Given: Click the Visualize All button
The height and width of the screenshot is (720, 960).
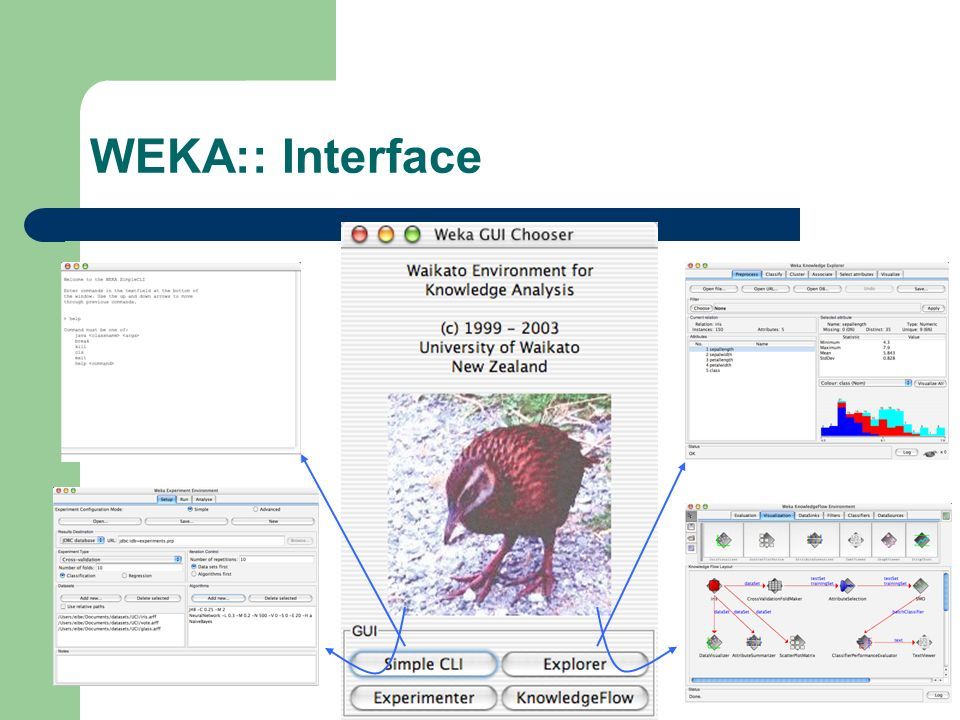Looking at the screenshot, I should [931, 383].
